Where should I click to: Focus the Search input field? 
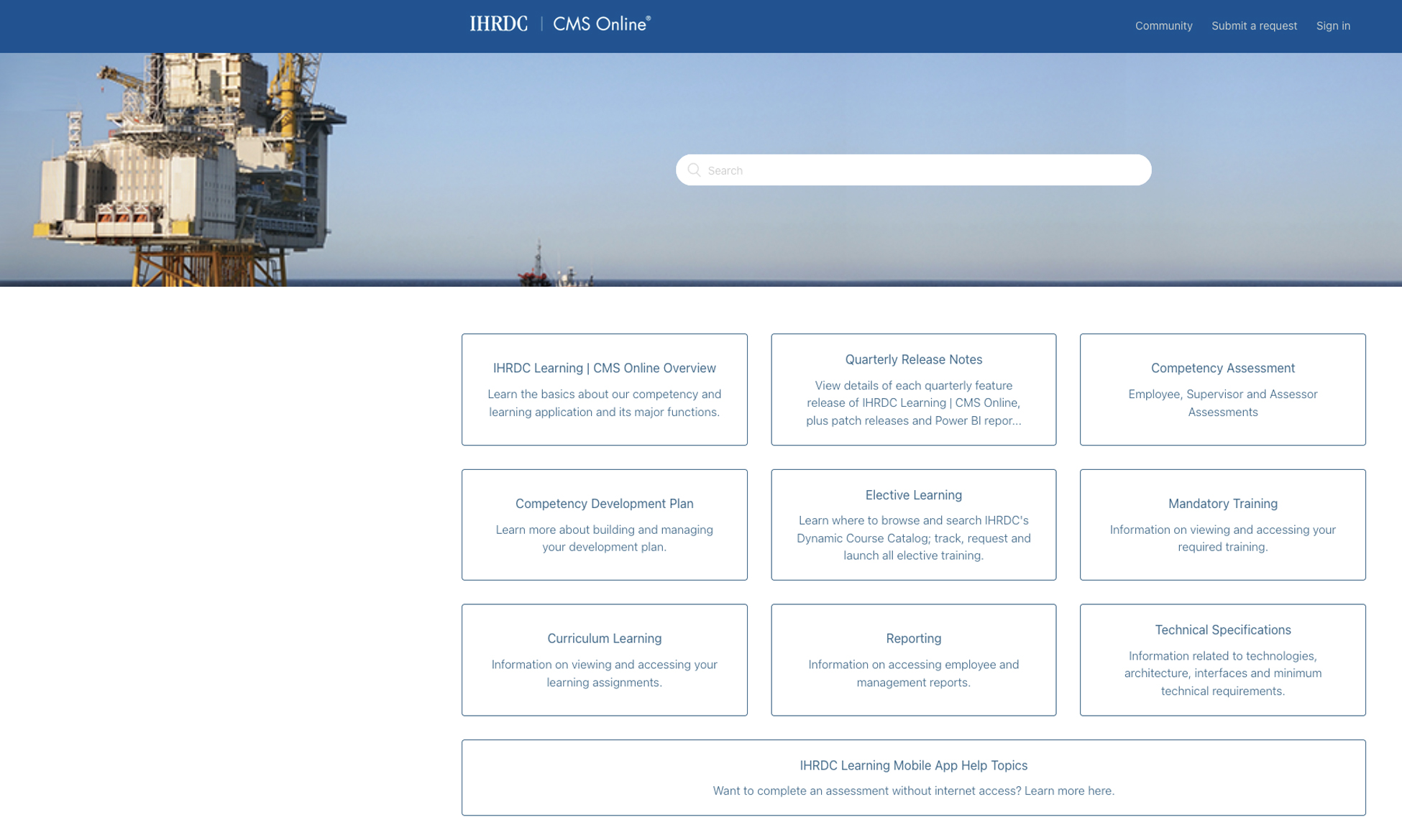pyautogui.click(x=913, y=170)
